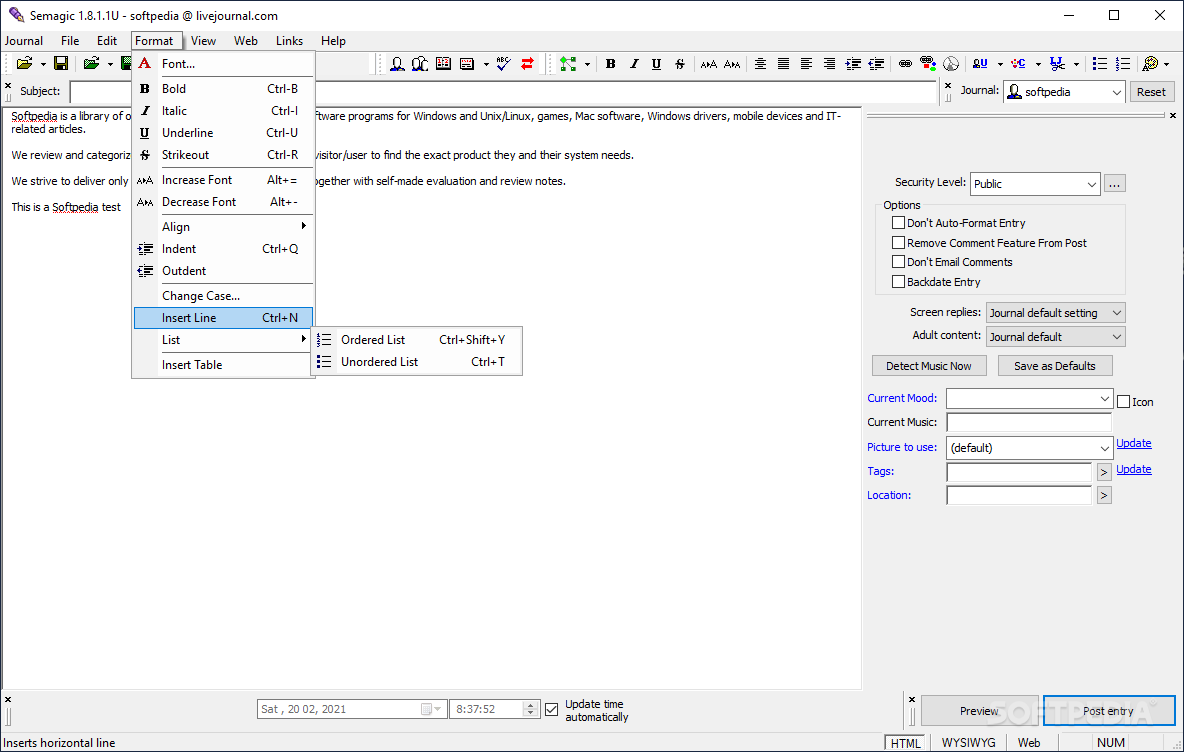Choose Font... from the Format menu
1184x752 pixels.
[224, 64]
